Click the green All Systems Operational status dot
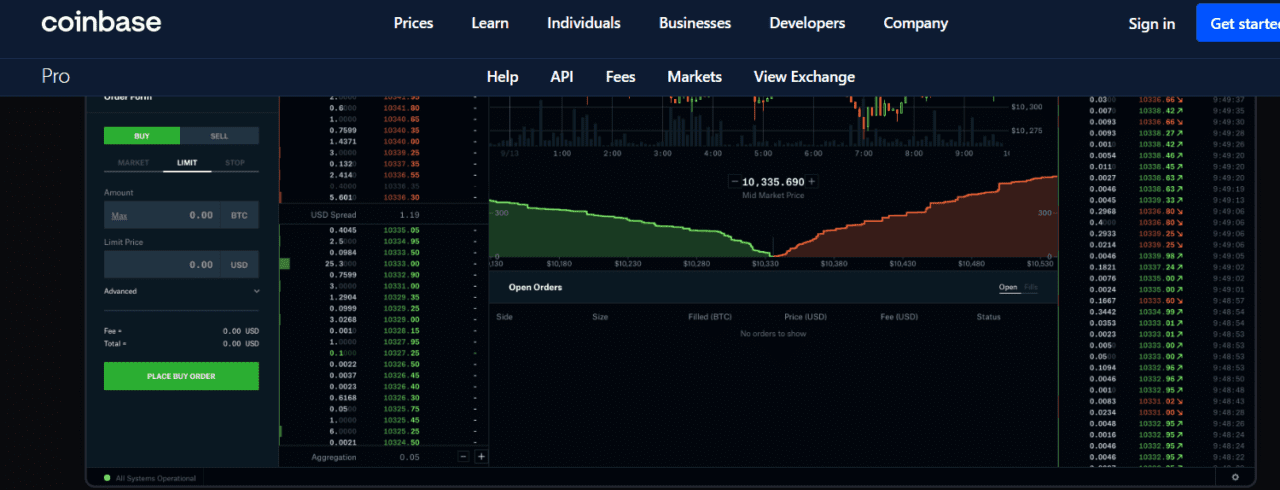 [107, 478]
